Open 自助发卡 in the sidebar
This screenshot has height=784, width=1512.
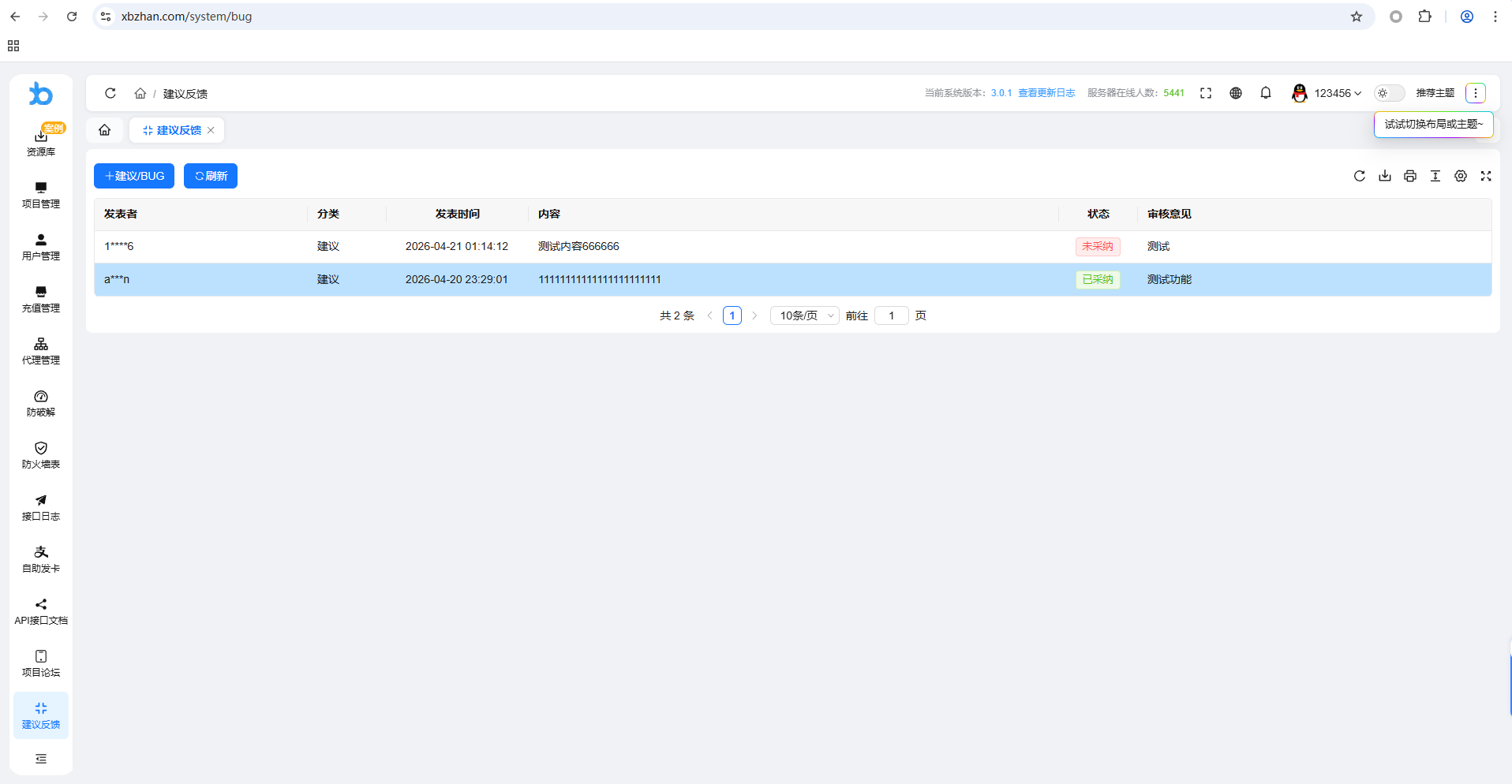pos(41,559)
